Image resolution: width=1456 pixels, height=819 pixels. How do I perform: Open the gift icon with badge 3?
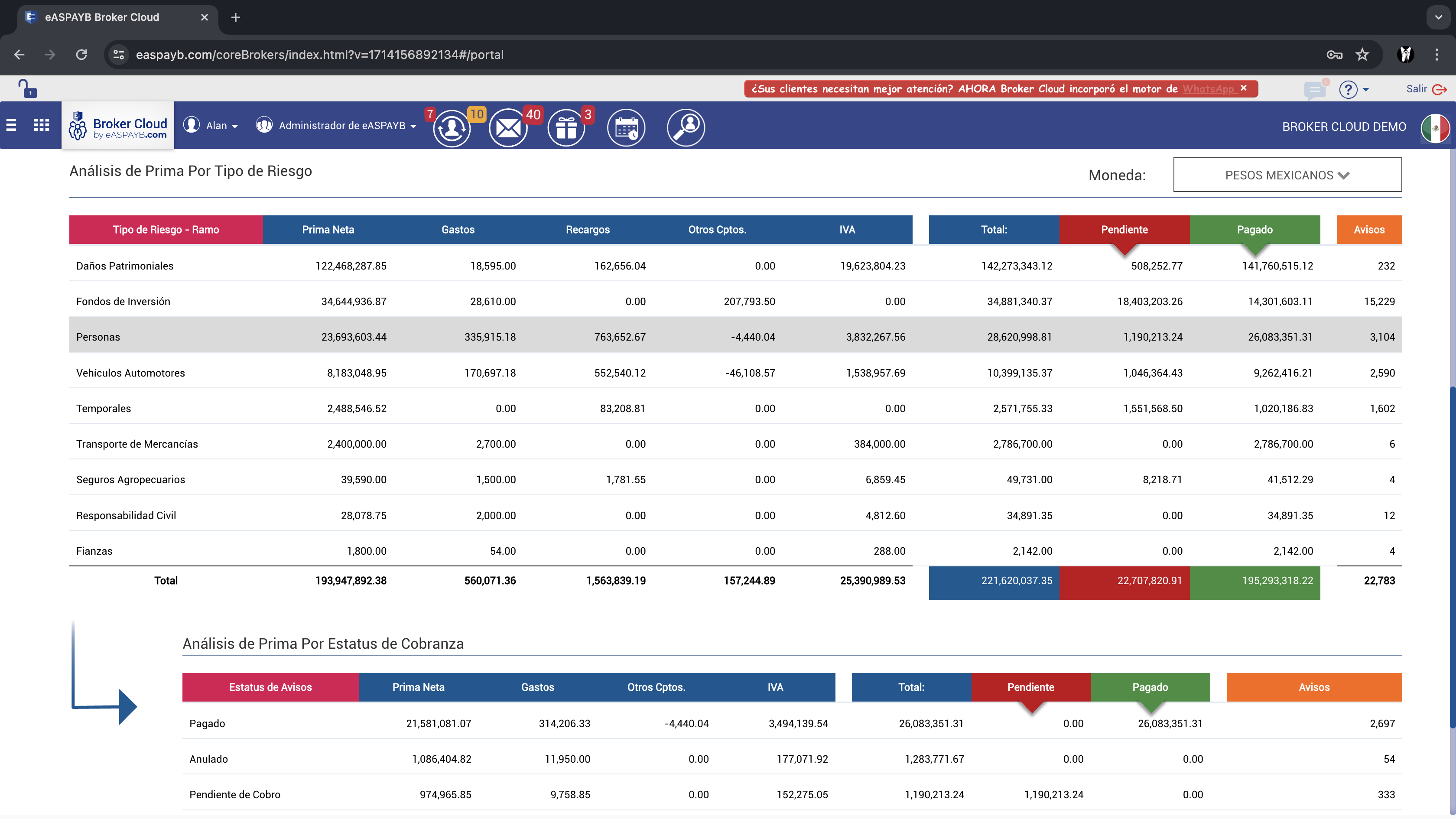[566, 128]
